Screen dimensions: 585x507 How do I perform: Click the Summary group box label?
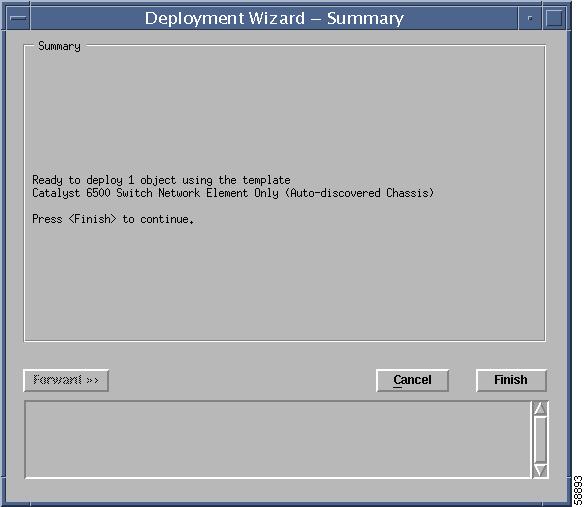pyautogui.click(x=59, y=46)
